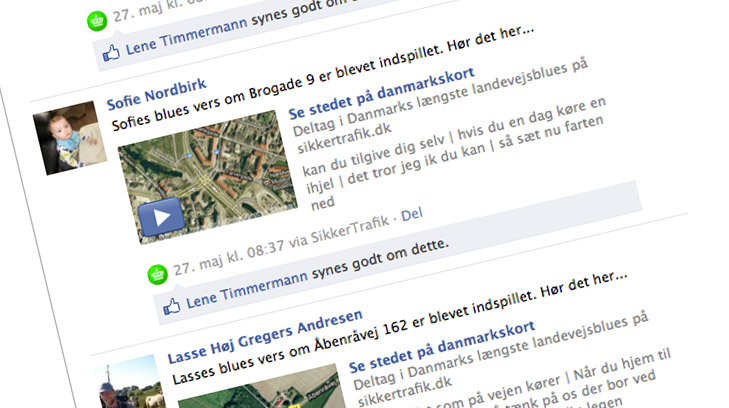Click the Åbenråvej aerial map thumbnail
The height and width of the screenshot is (408, 729).
(x=263, y=387)
